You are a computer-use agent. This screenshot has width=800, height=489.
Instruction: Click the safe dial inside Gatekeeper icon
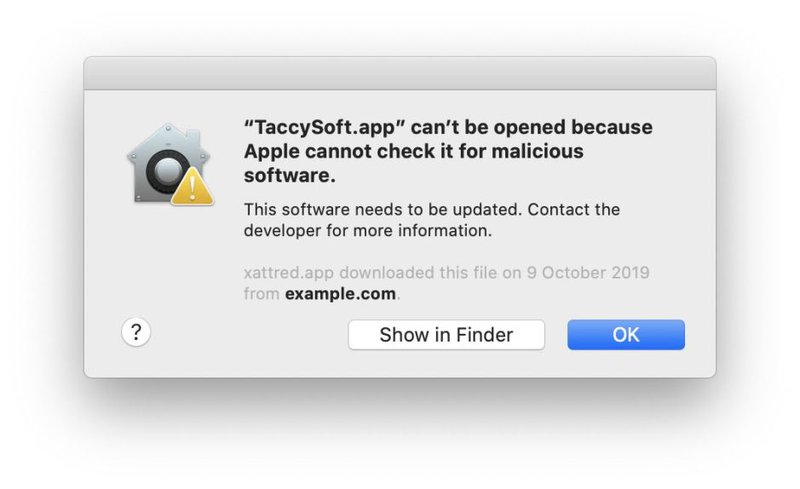(x=164, y=171)
